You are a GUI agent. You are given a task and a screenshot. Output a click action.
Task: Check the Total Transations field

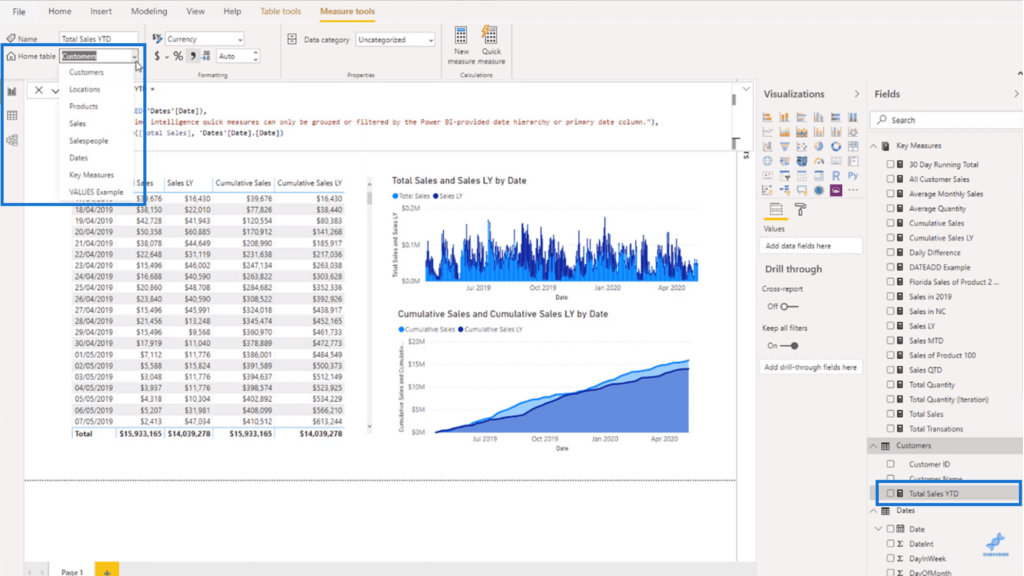click(890, 428)
